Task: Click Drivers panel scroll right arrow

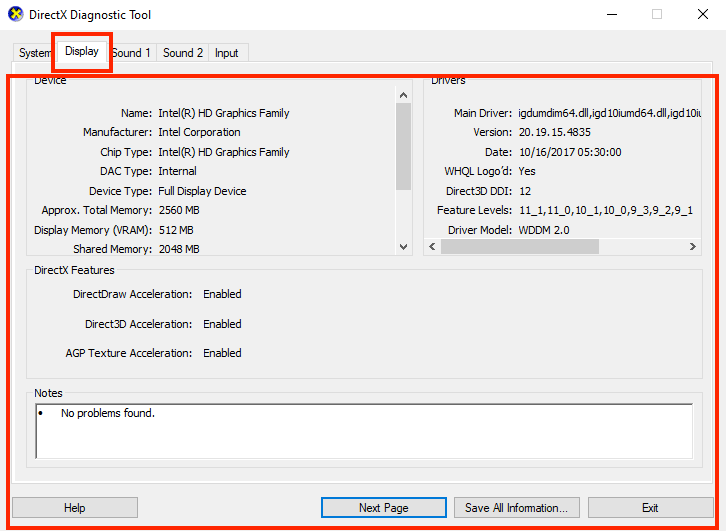Action: pos(693,246)
